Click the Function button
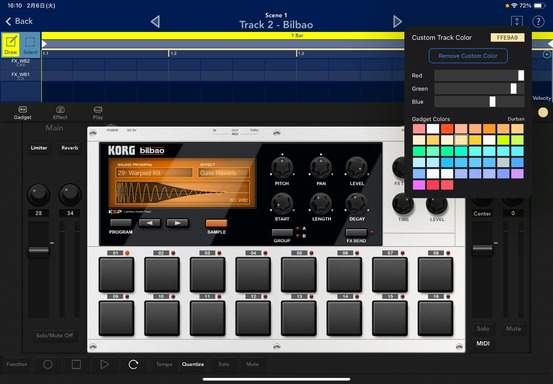 (17, 364)
